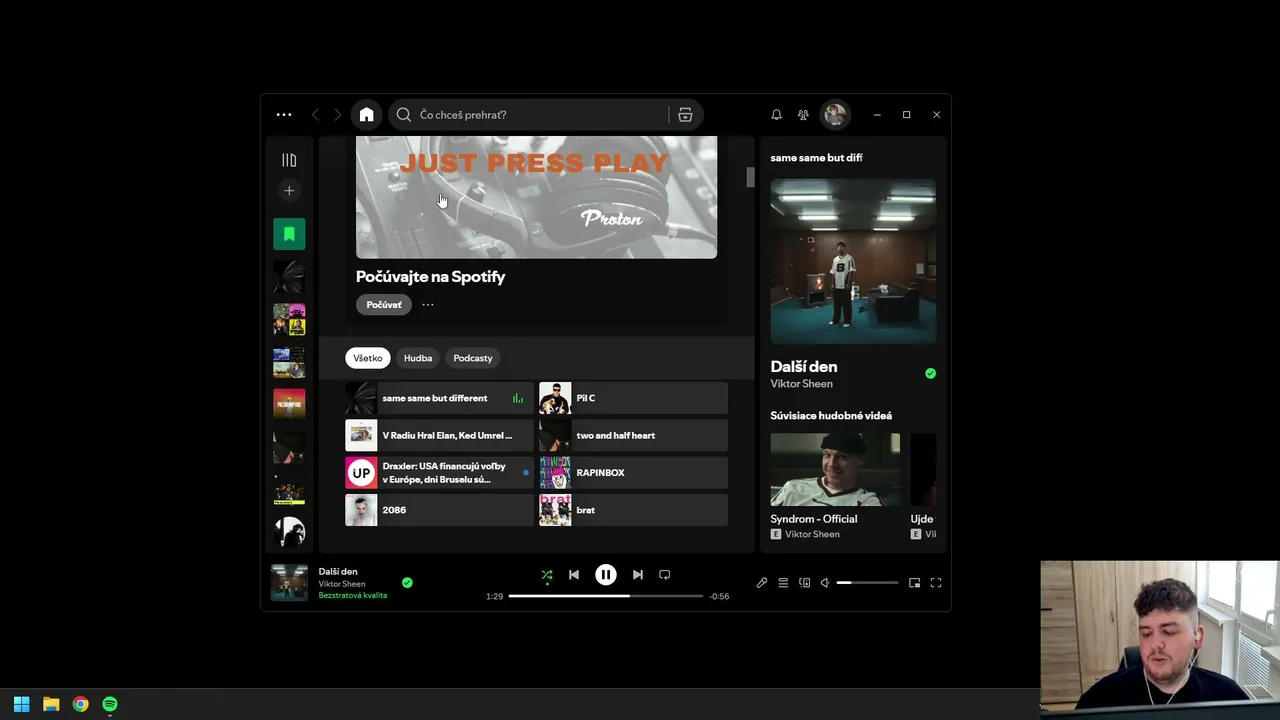Open more options next to Počúvať
This screenshot has width=1280, height=720.
pos(428,305)
